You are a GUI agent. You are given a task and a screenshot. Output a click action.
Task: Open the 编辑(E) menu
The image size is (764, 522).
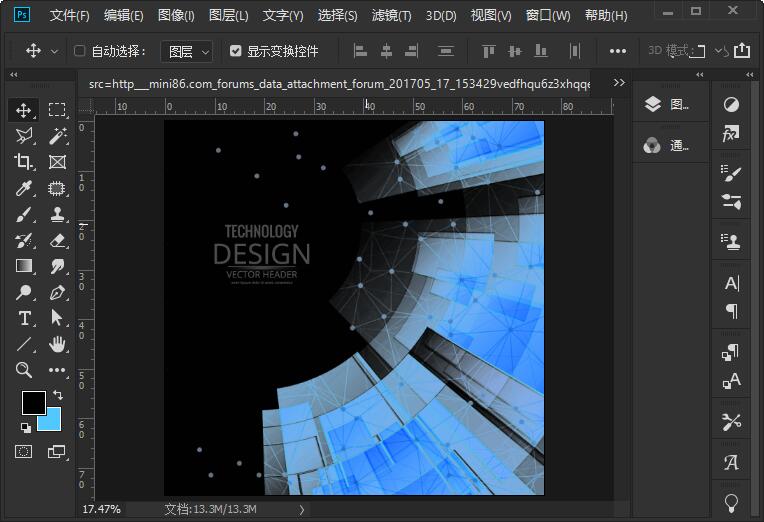[x=124, y=16]
